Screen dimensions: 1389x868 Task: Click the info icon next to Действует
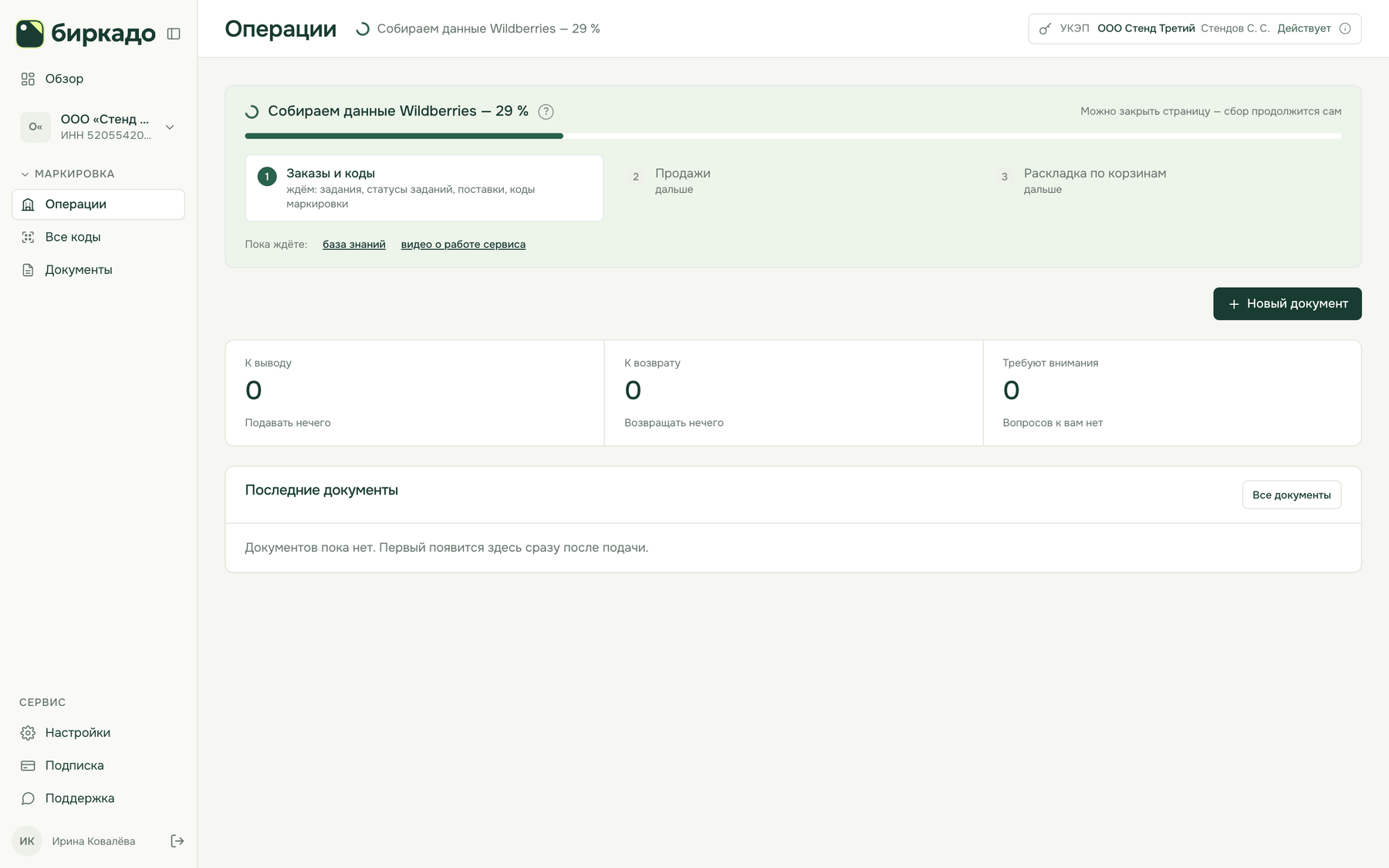[1345, 29]
